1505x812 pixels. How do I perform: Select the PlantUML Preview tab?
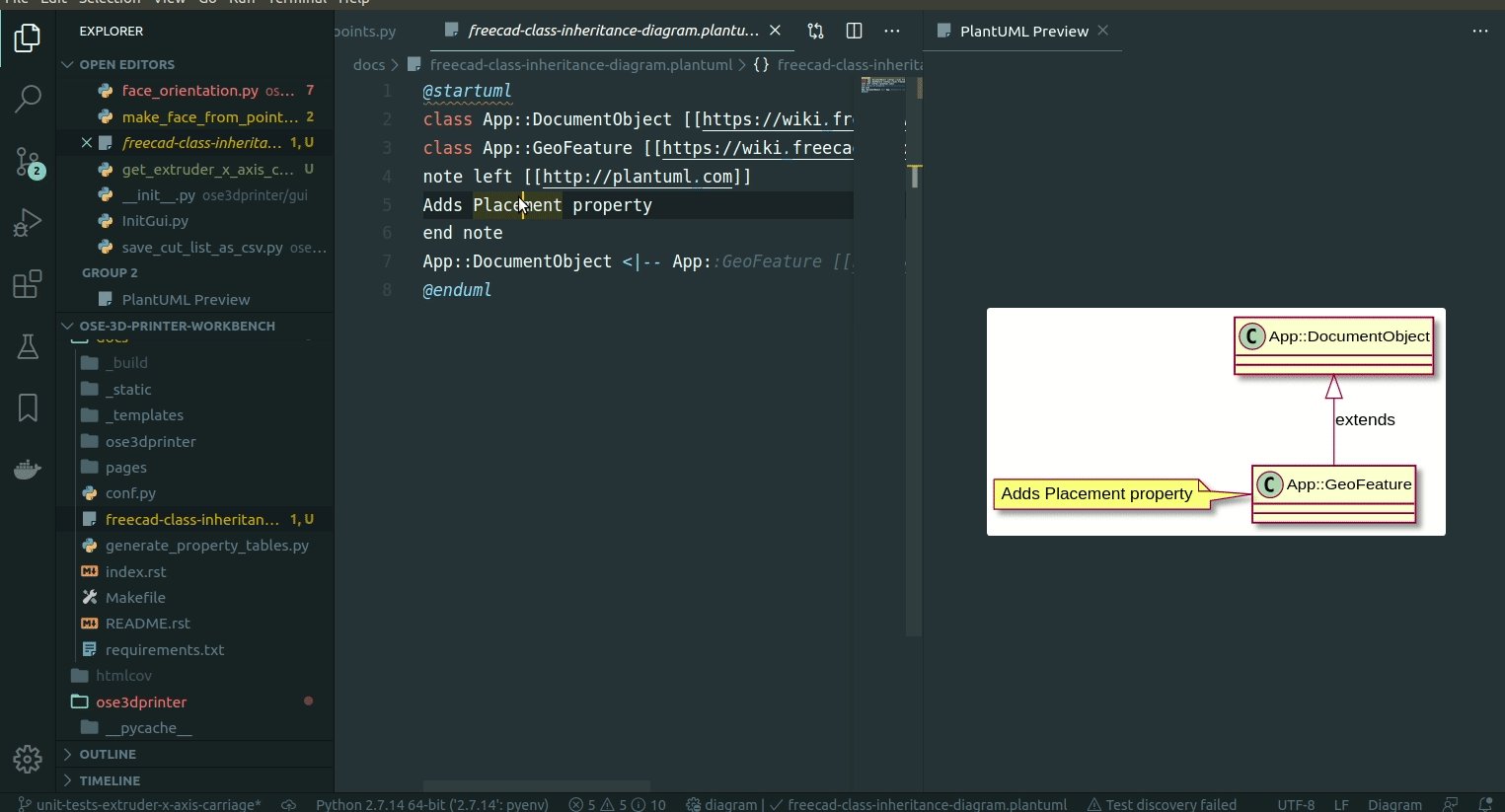[x=1023, y=31]
